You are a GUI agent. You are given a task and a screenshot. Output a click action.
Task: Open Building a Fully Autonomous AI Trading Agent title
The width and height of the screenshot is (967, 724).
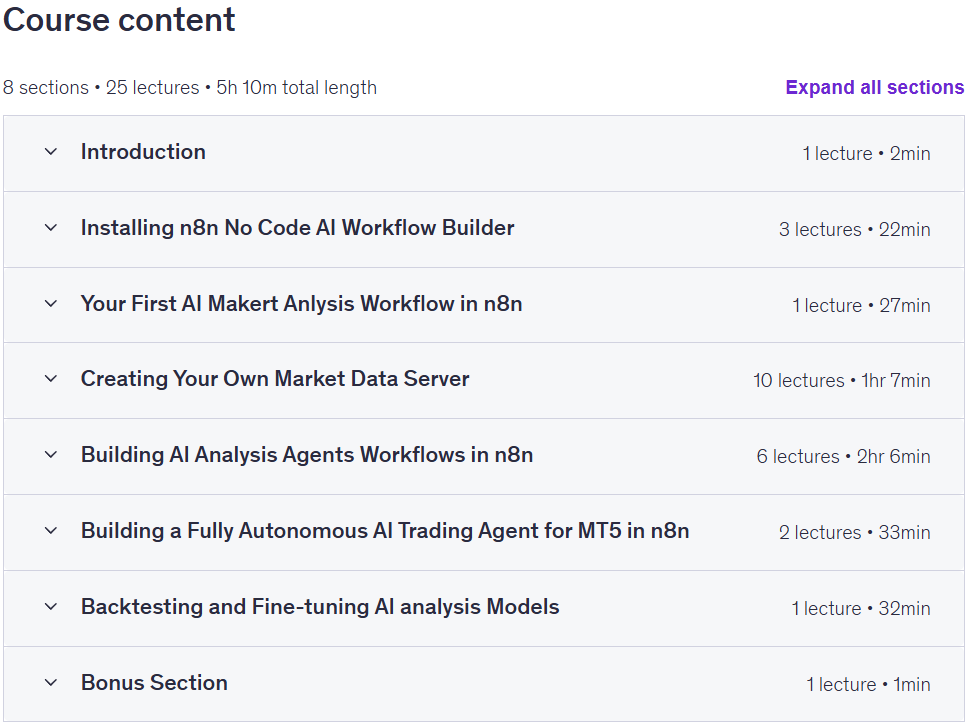[385, 530]
